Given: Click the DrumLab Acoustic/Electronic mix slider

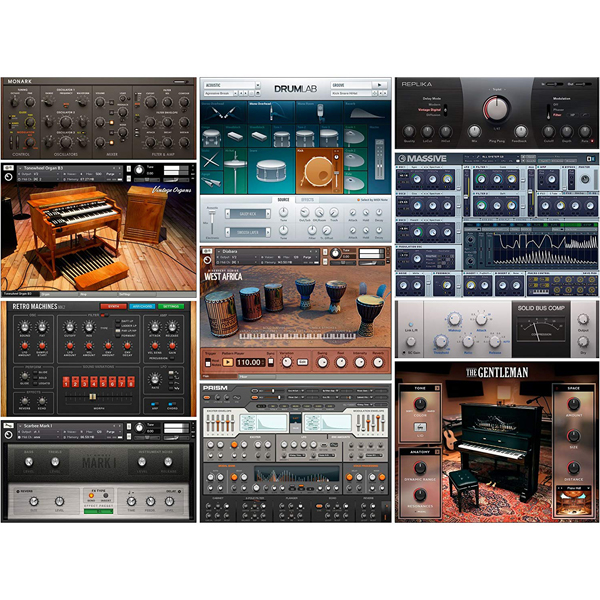Looking at the screenshot, I should click(212, 222).
